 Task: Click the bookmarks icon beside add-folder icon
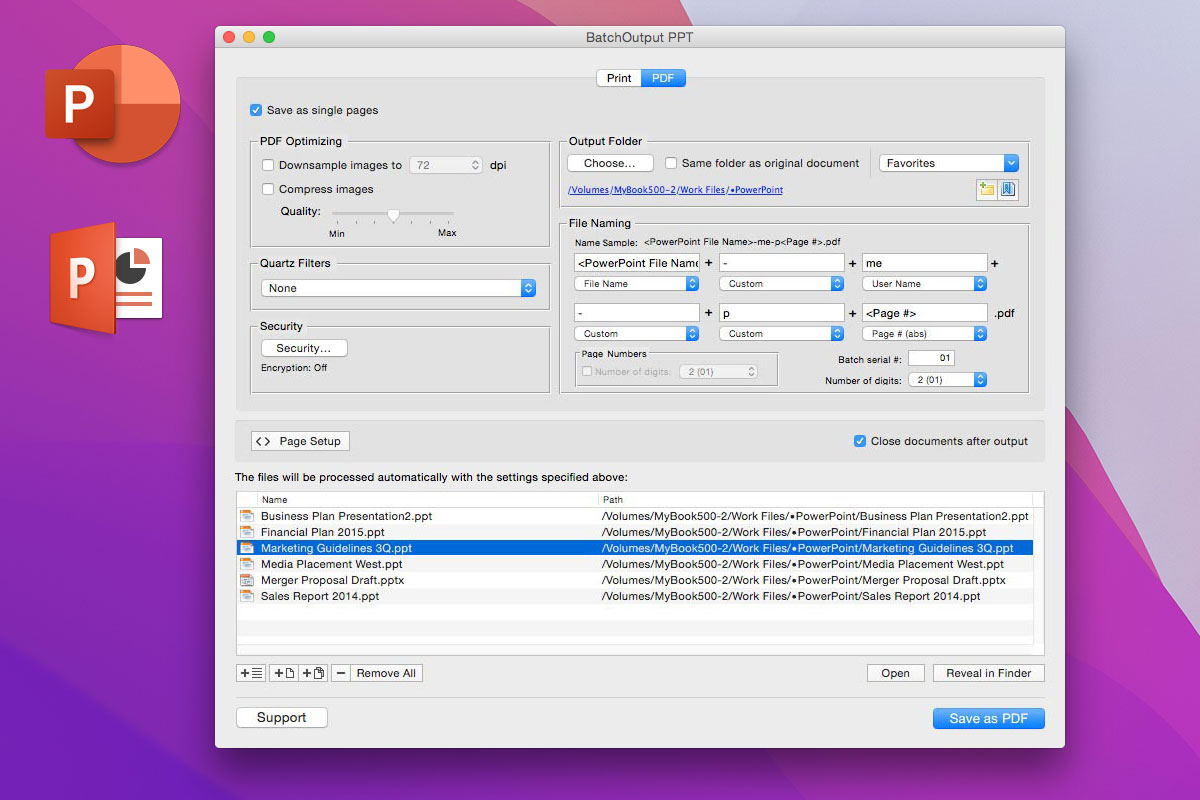click(x=1008, y=190)
